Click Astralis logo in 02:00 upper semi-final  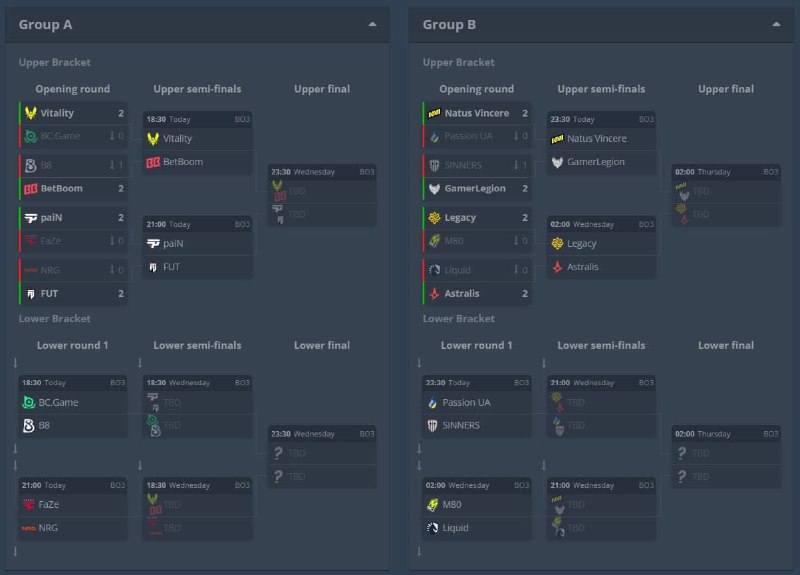click(x=557, y=266)
